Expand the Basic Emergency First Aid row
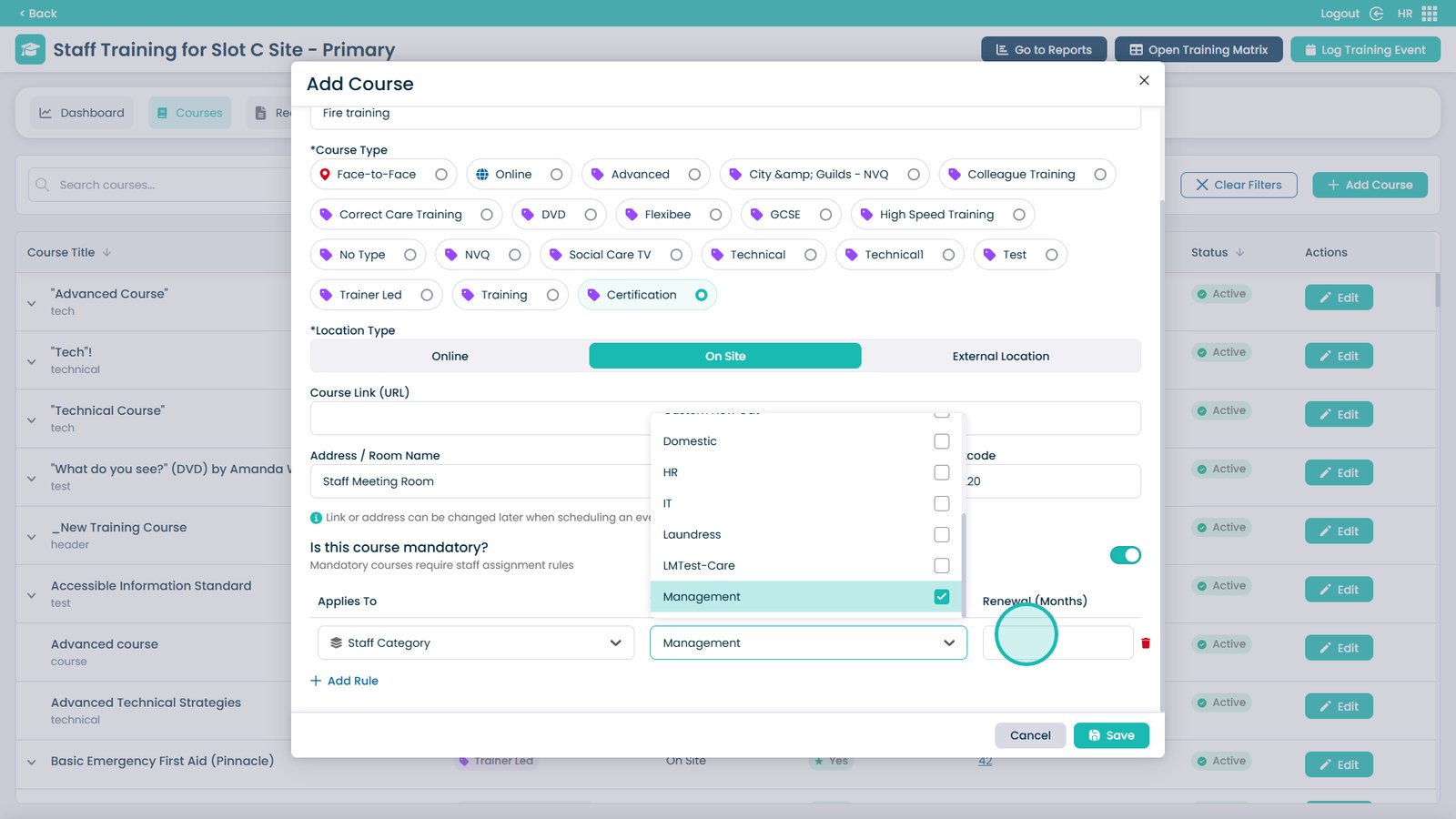The height and width of the screenshot is (819, 1456). point(32,763)
